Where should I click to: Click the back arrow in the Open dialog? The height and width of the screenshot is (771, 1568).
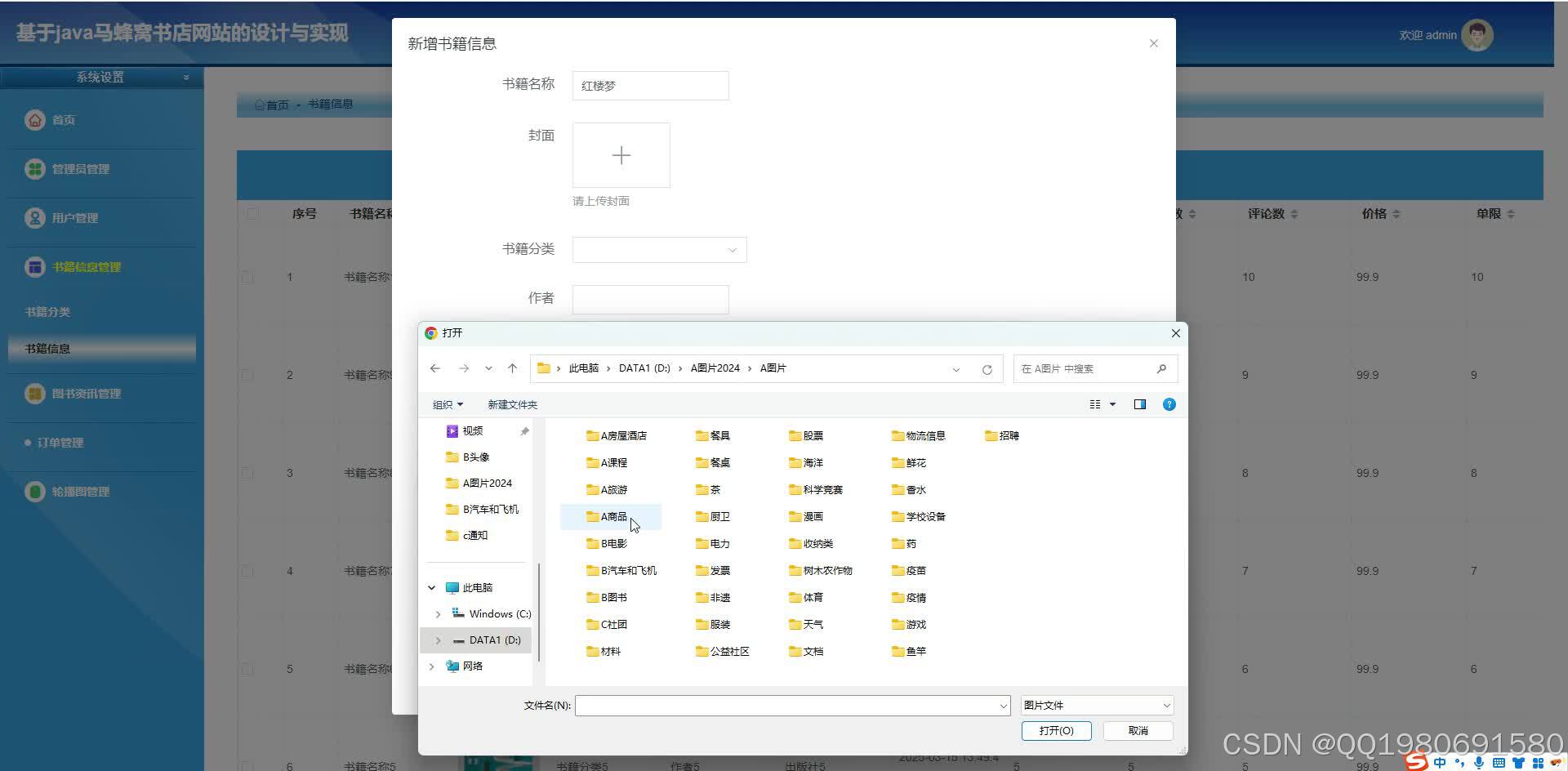coord(435,368)
